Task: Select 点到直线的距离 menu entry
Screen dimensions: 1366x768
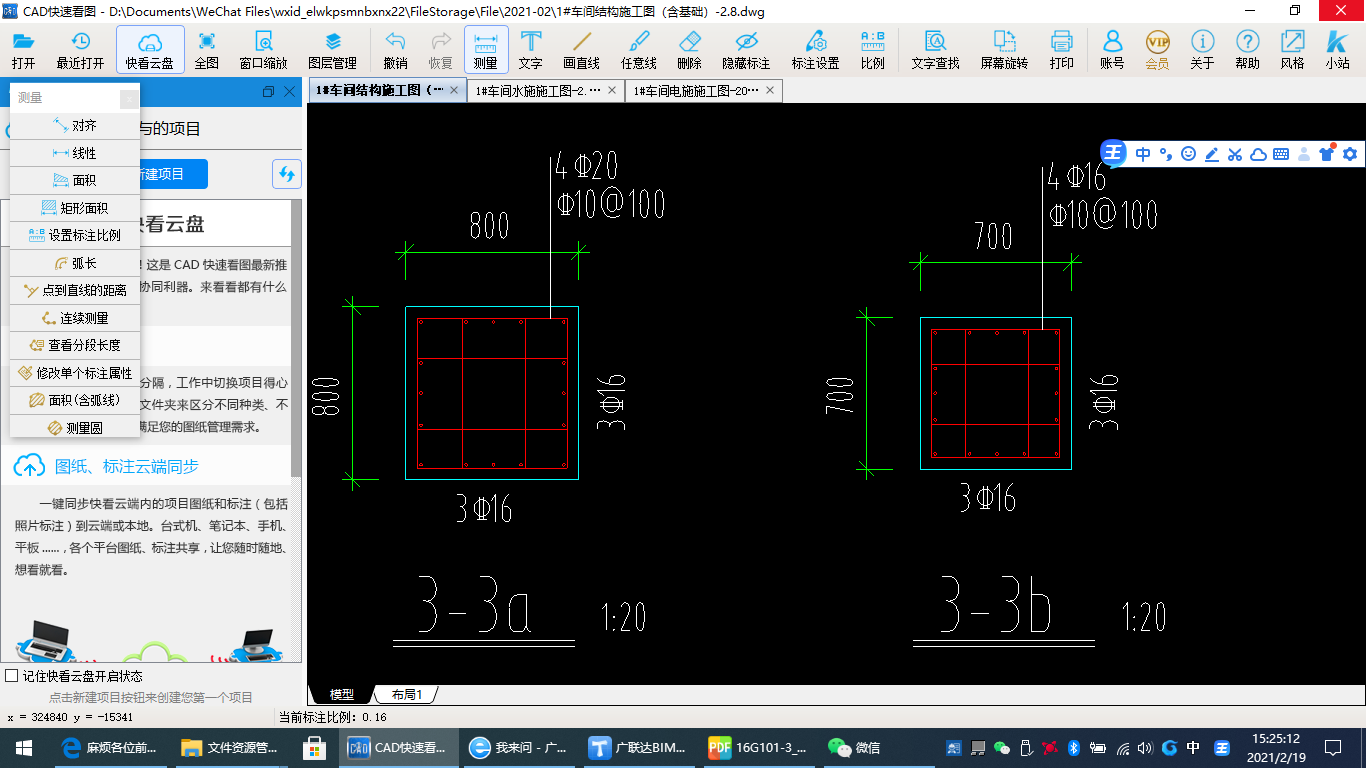Action: click(75, 290)
